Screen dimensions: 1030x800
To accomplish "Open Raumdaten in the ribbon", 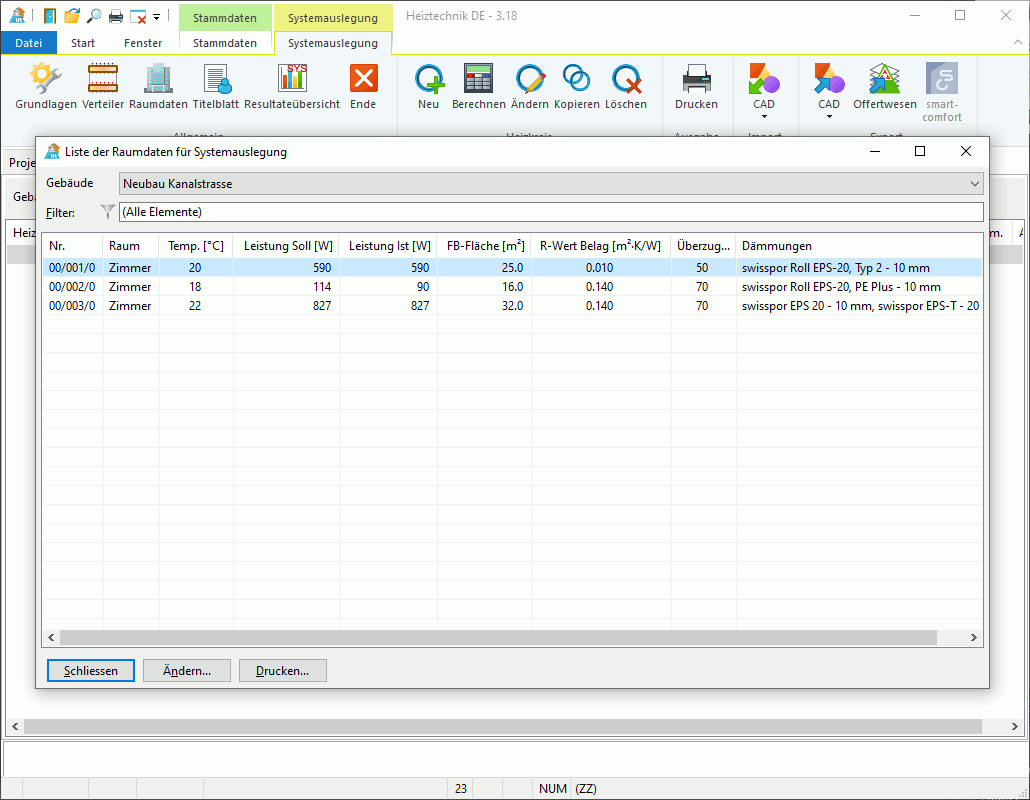I will (158, 86).
